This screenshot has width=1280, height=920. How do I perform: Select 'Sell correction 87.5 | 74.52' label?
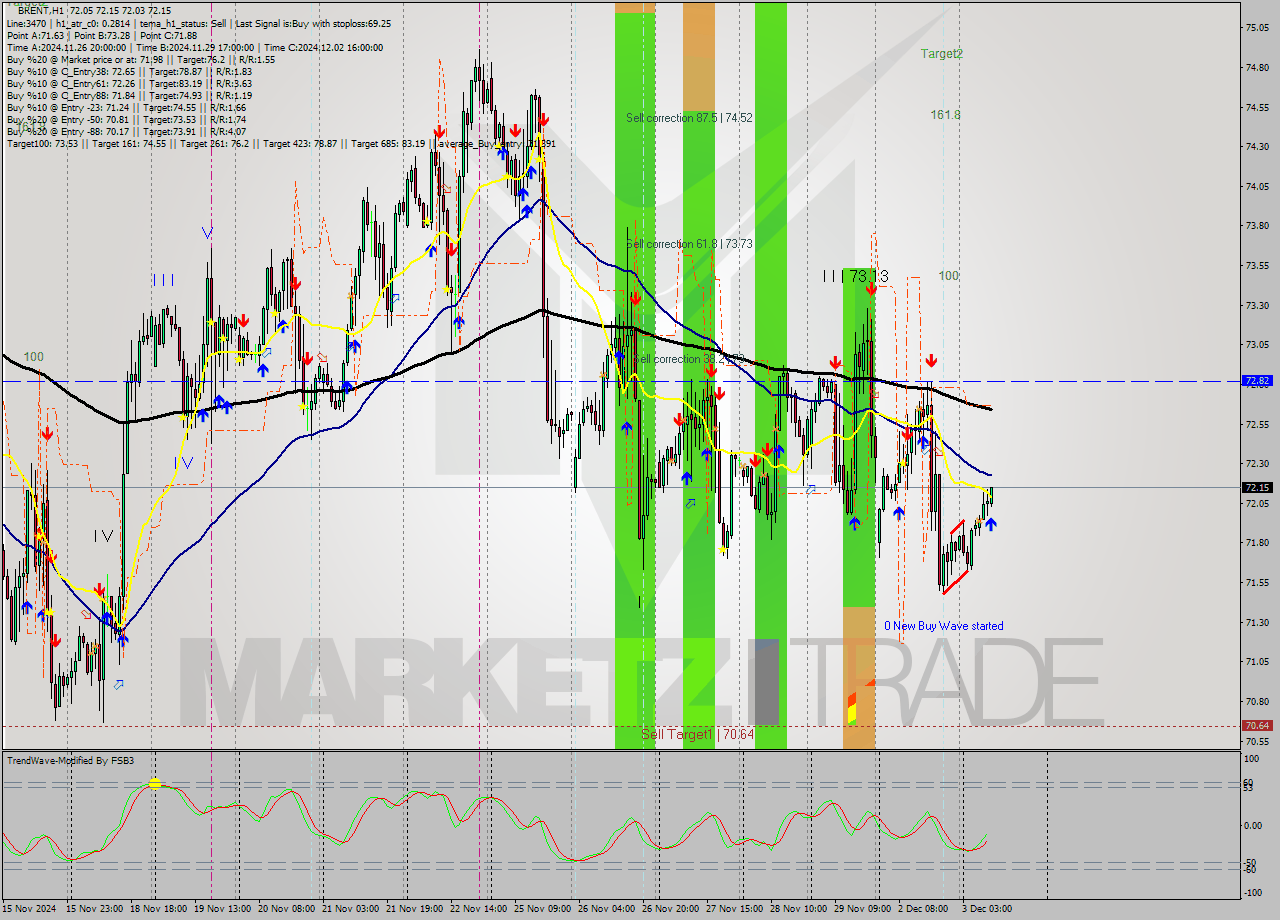(689, 118)
